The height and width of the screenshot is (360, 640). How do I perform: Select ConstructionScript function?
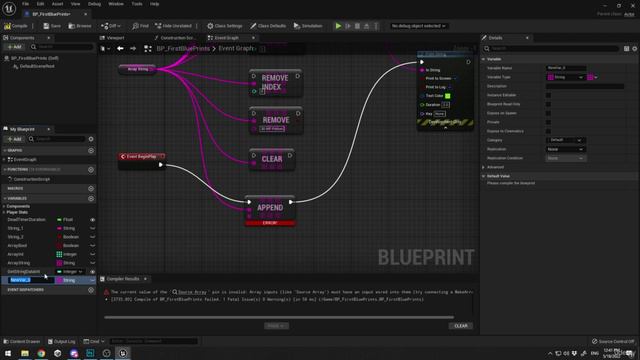(x=31, y=179)
